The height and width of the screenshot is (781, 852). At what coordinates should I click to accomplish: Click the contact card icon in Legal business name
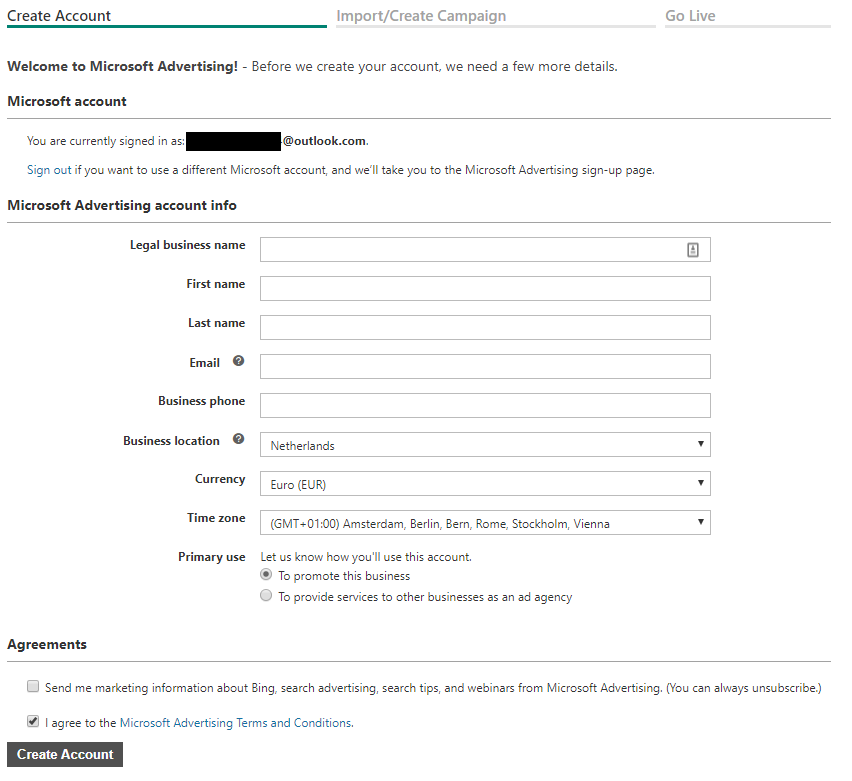tap(692, 249)
